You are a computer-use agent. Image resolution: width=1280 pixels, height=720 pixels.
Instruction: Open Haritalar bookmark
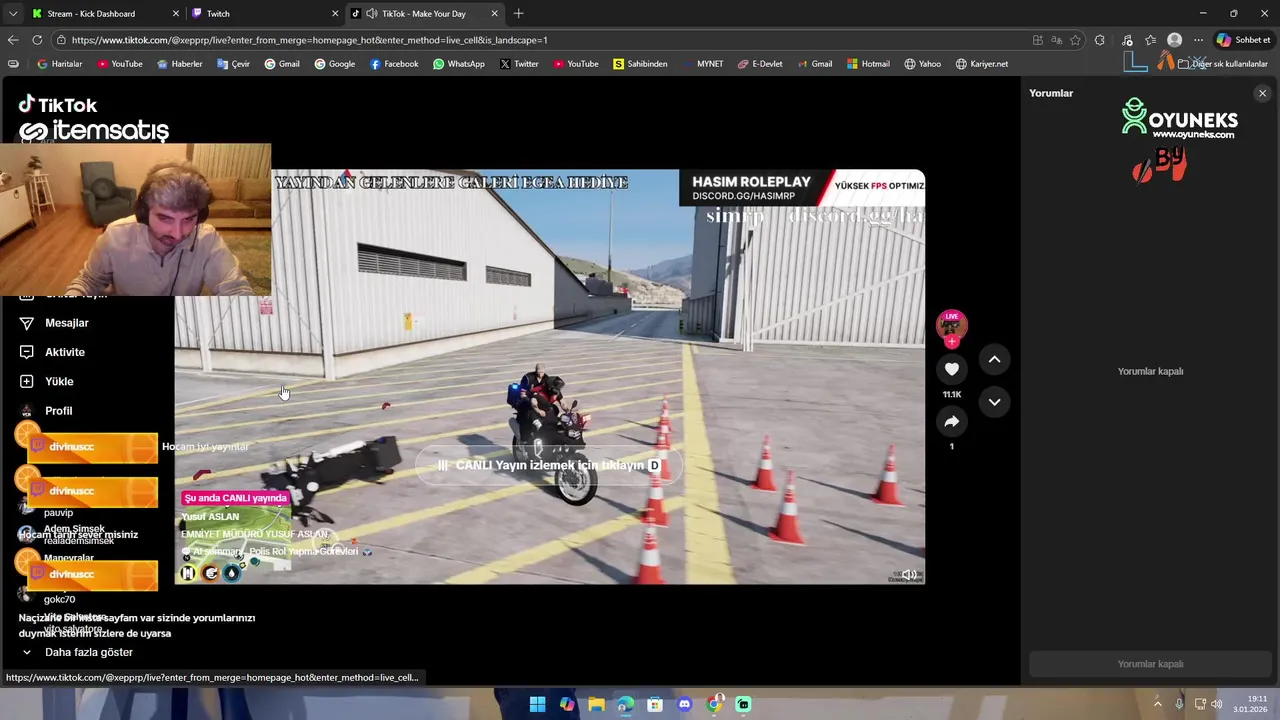pyautogui.click(x=59, y=64)
